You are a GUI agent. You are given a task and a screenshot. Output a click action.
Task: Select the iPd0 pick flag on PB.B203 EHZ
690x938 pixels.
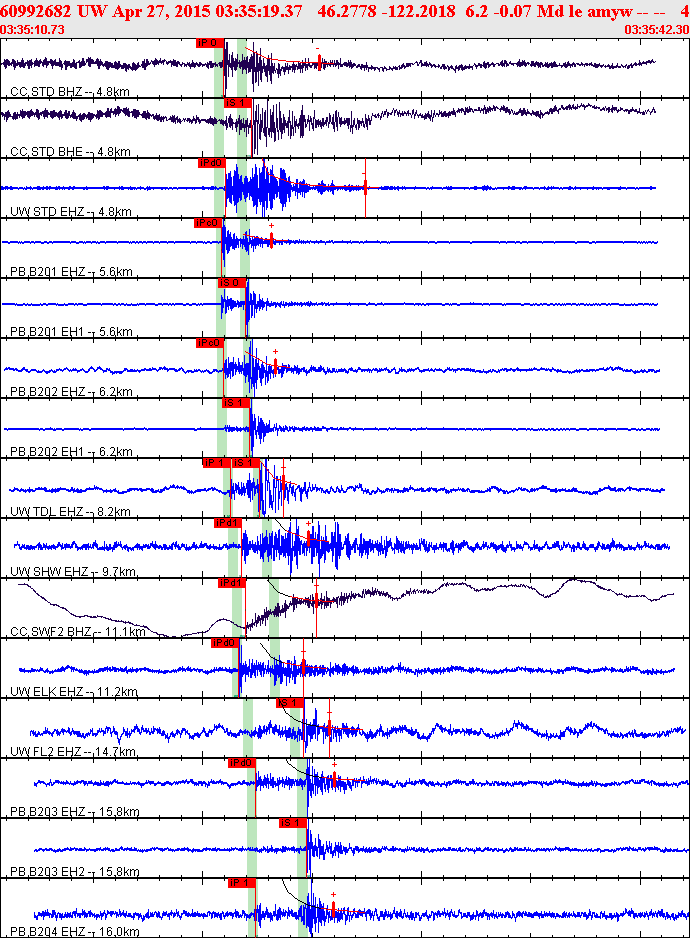point(242,763)
